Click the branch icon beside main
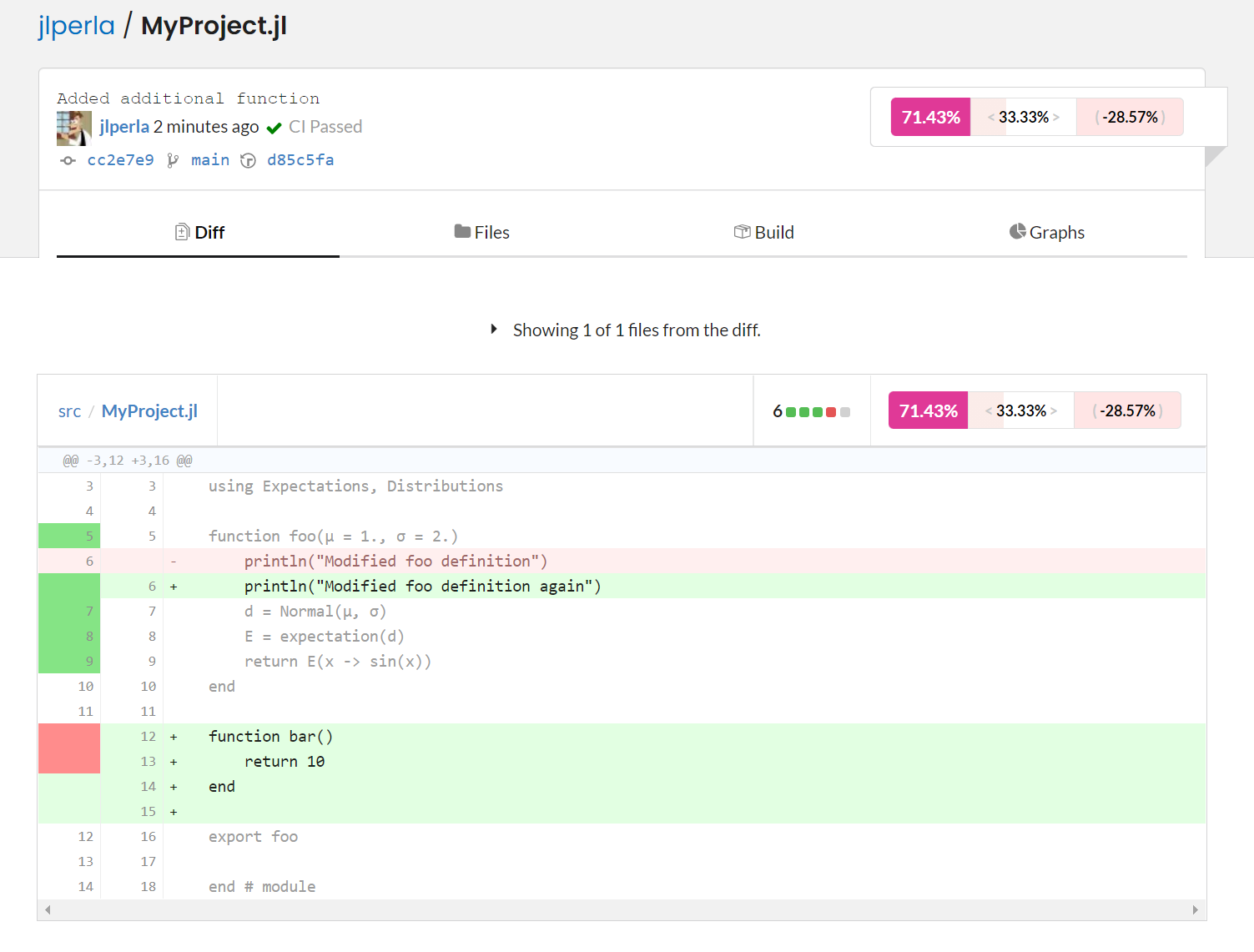The height and width of the screenshot is (952, 1254). [x=173, y=160]
